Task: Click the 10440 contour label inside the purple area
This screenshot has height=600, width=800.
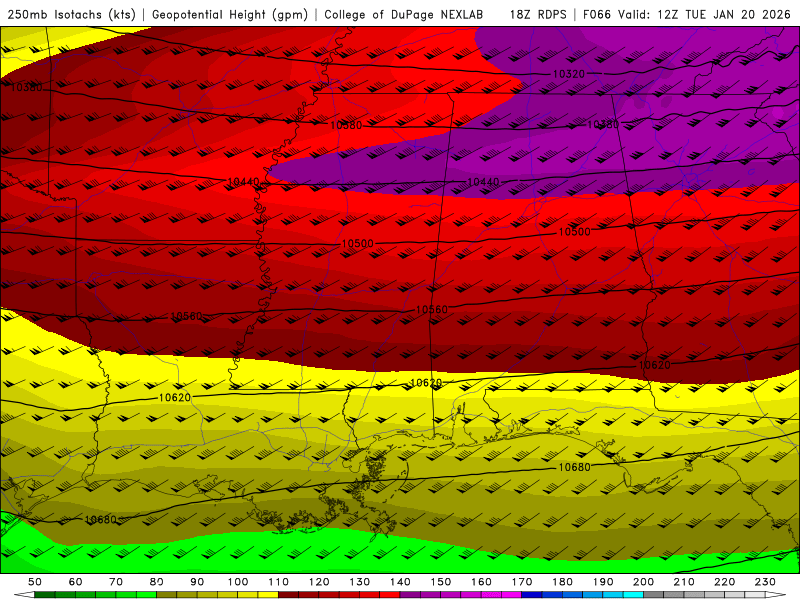Action: coord(483,182)
